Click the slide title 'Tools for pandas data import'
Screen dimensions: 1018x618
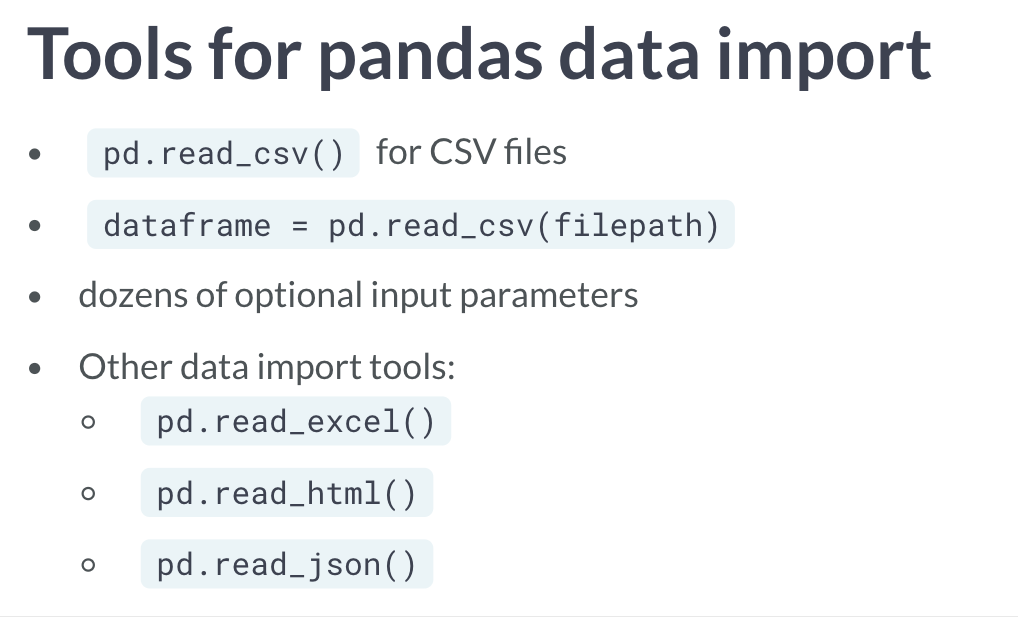[x=479, y=55]
